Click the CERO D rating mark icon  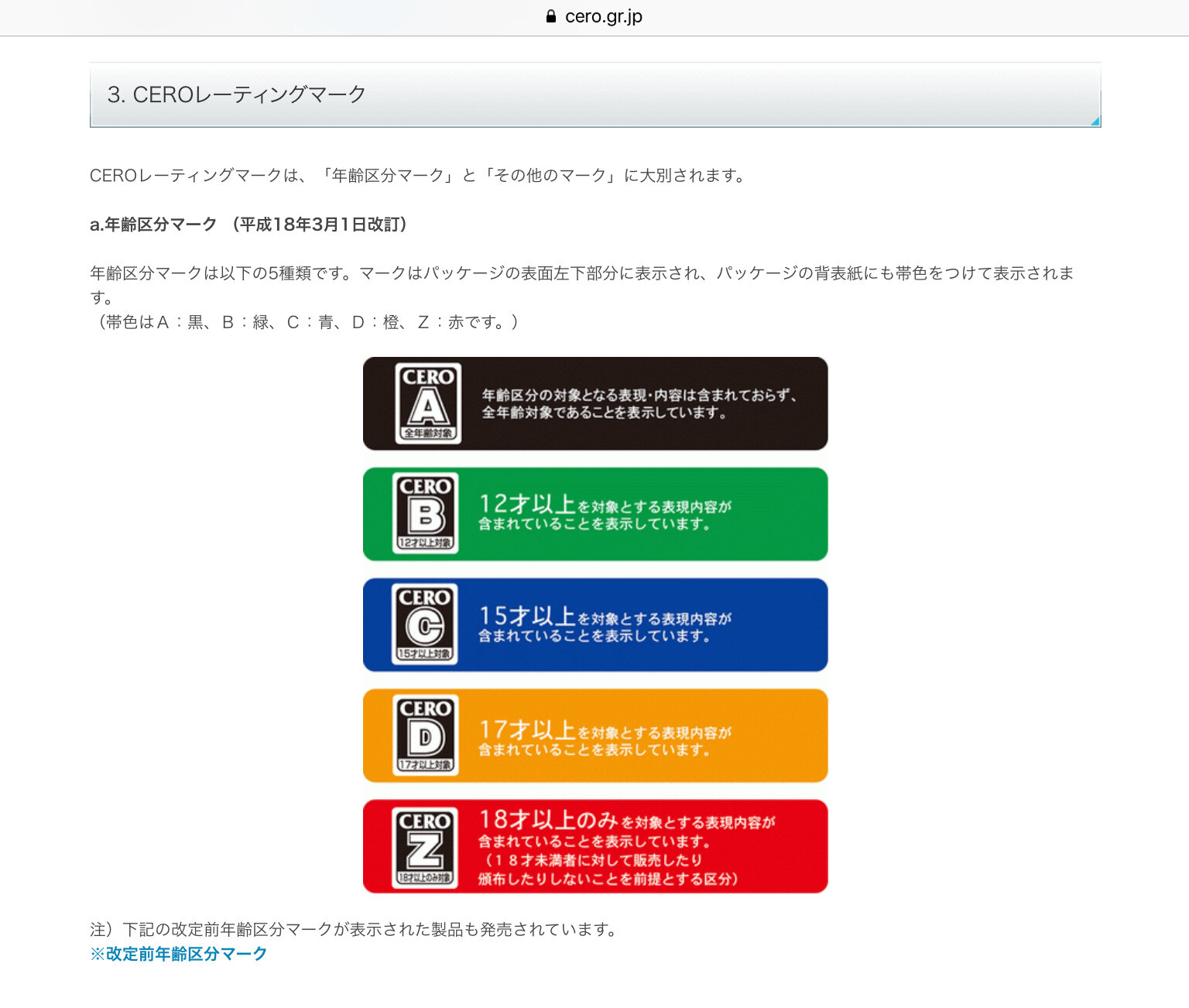[x=425, y=735]
